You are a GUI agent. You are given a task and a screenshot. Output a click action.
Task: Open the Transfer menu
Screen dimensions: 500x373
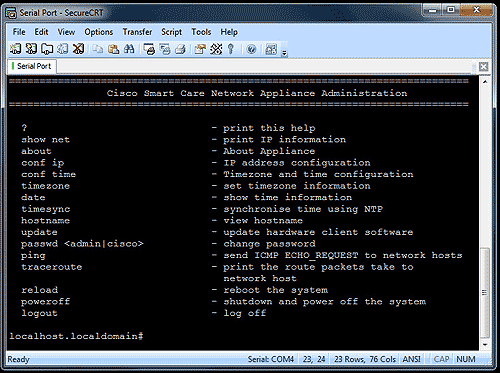(137, 32)
